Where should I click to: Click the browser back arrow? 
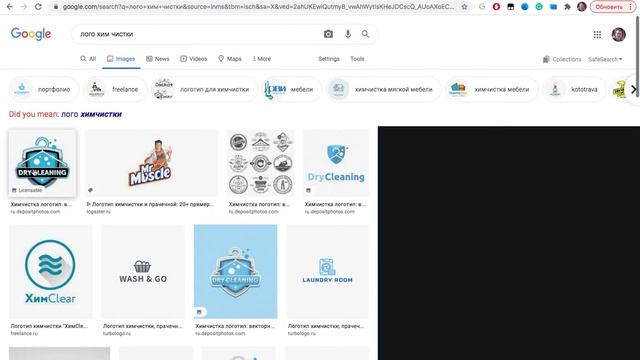(x=9, y=7)
